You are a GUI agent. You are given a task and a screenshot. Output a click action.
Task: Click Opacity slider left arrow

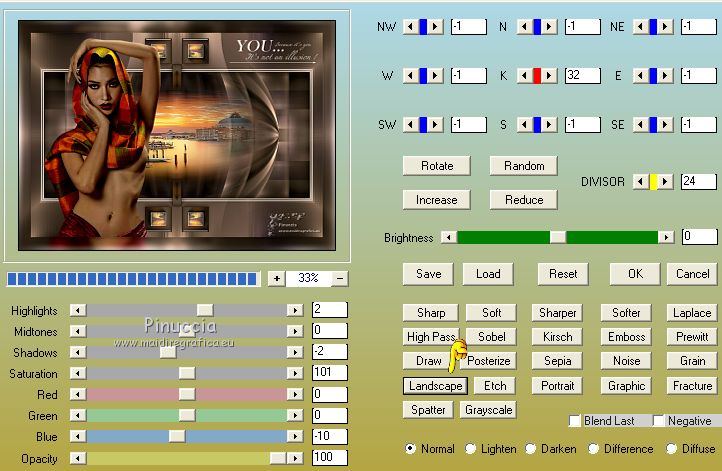[78, 458]
